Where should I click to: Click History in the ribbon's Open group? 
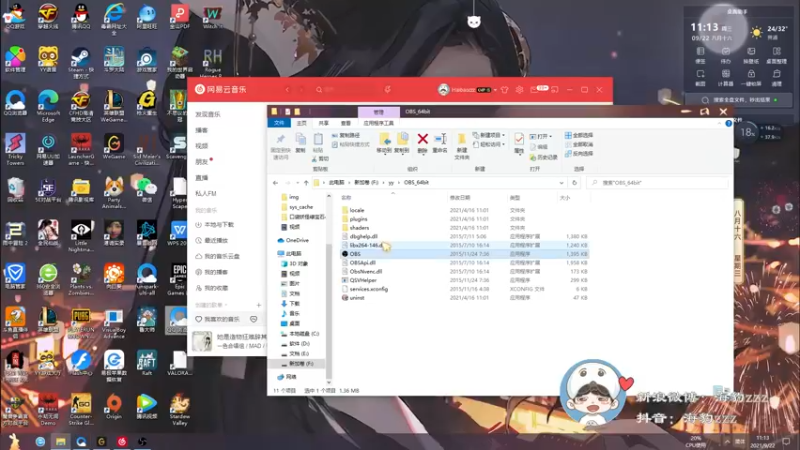click(543, 157)
